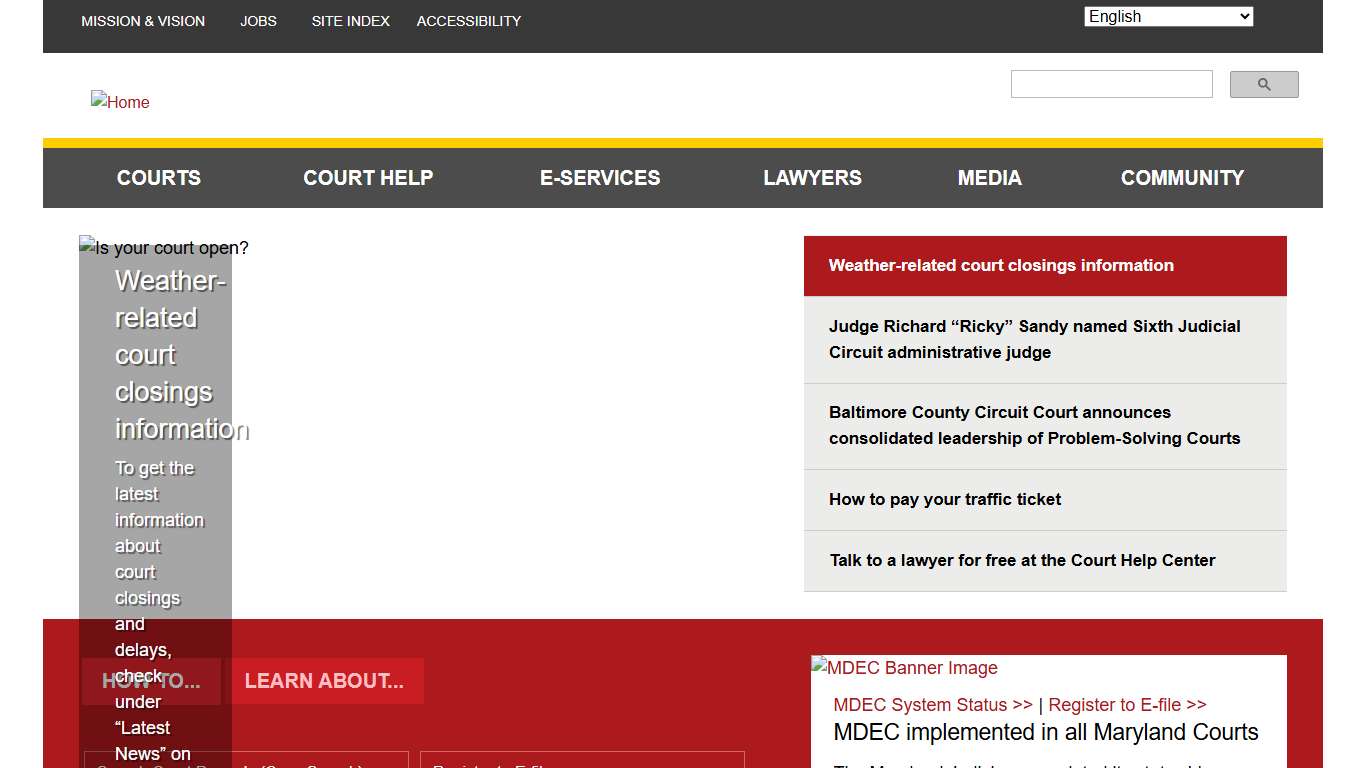Click the LEARN ABOUT... button

pos(325,681)
